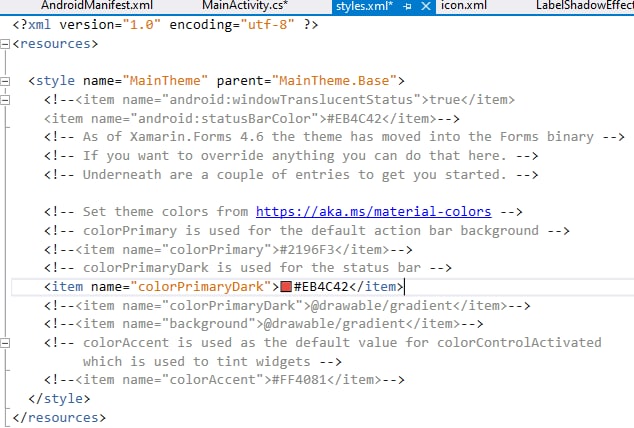Click the "colorPrimaryDark is used for the status bar" comment
Screen dimensions: 634x428
[x=248, y=268]
